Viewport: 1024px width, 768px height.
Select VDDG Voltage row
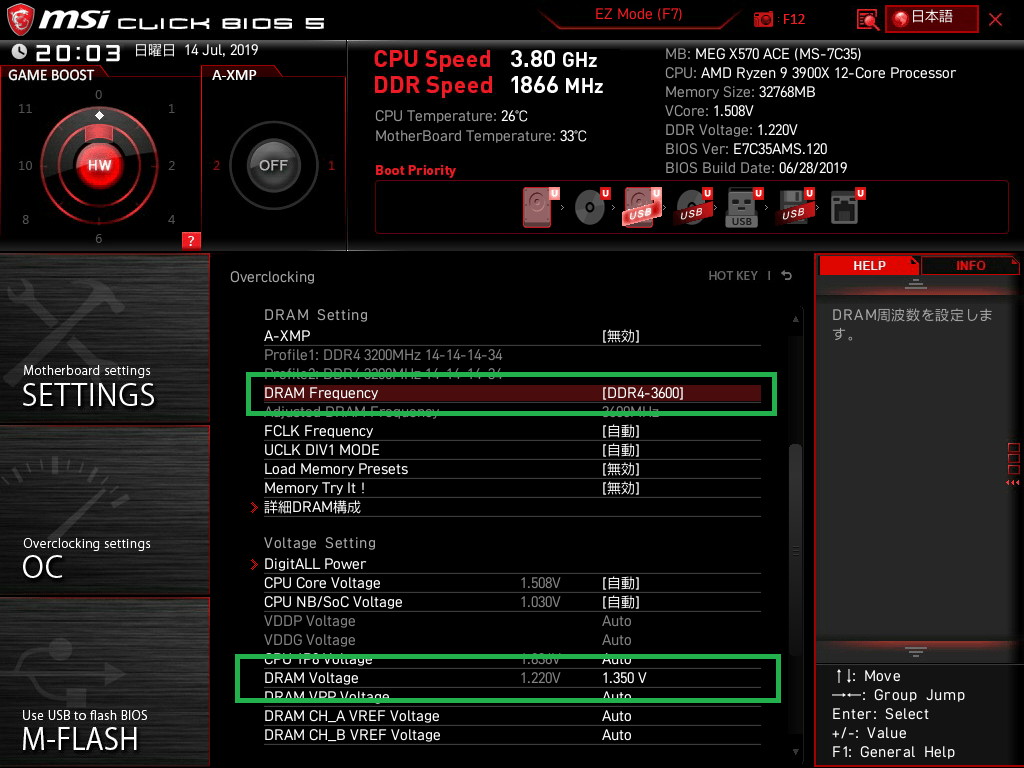(x=512, y=640)
